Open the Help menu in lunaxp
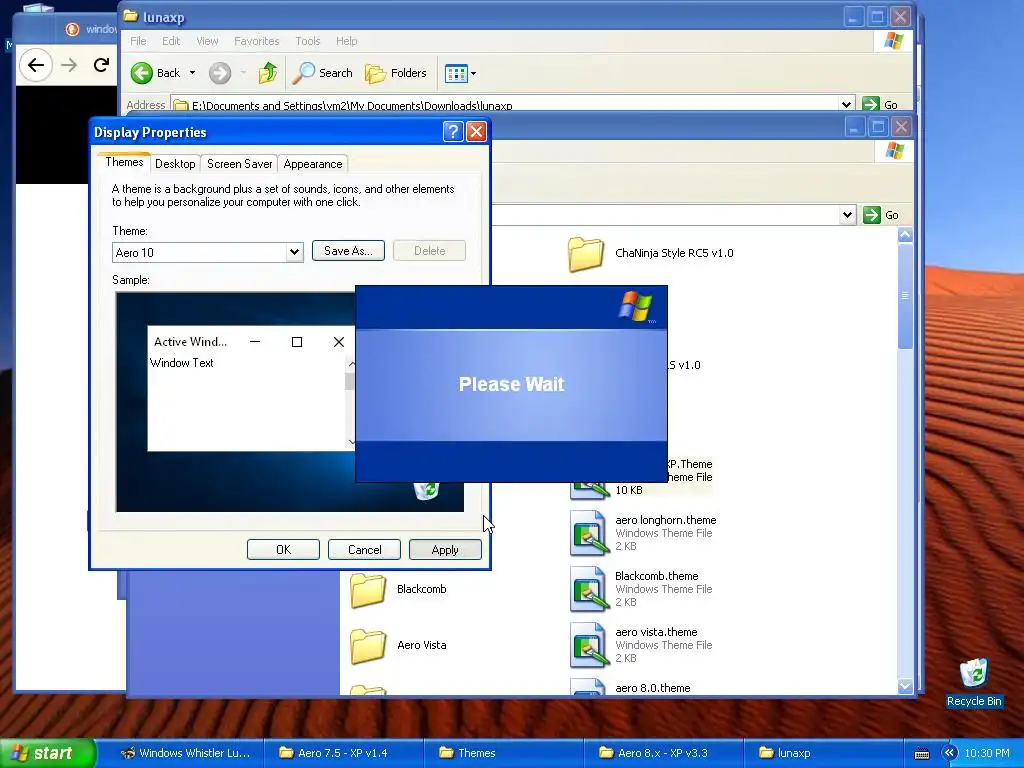Image resolution: width=1024 pixels, height=768 pixels. click(347, 41)
